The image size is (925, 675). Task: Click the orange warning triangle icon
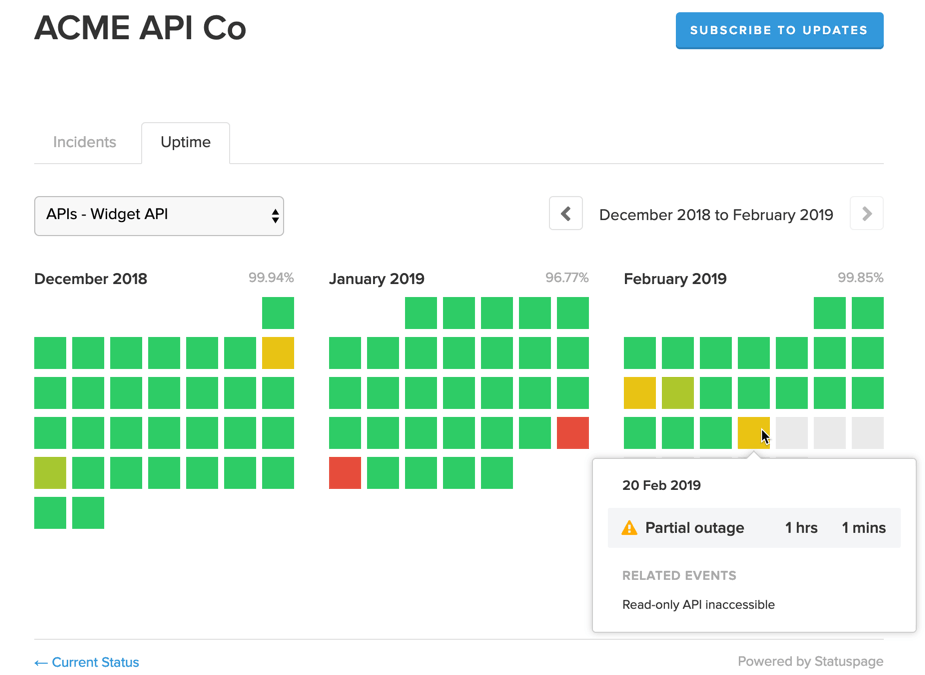629,527
